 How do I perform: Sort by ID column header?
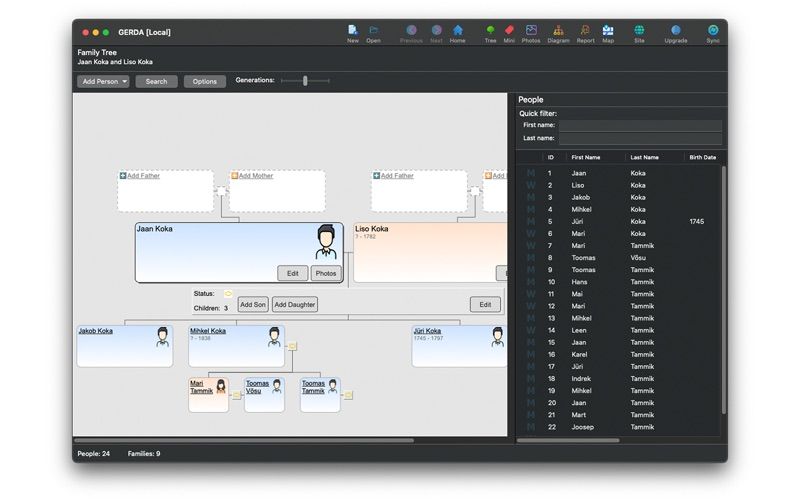(550, 158)
